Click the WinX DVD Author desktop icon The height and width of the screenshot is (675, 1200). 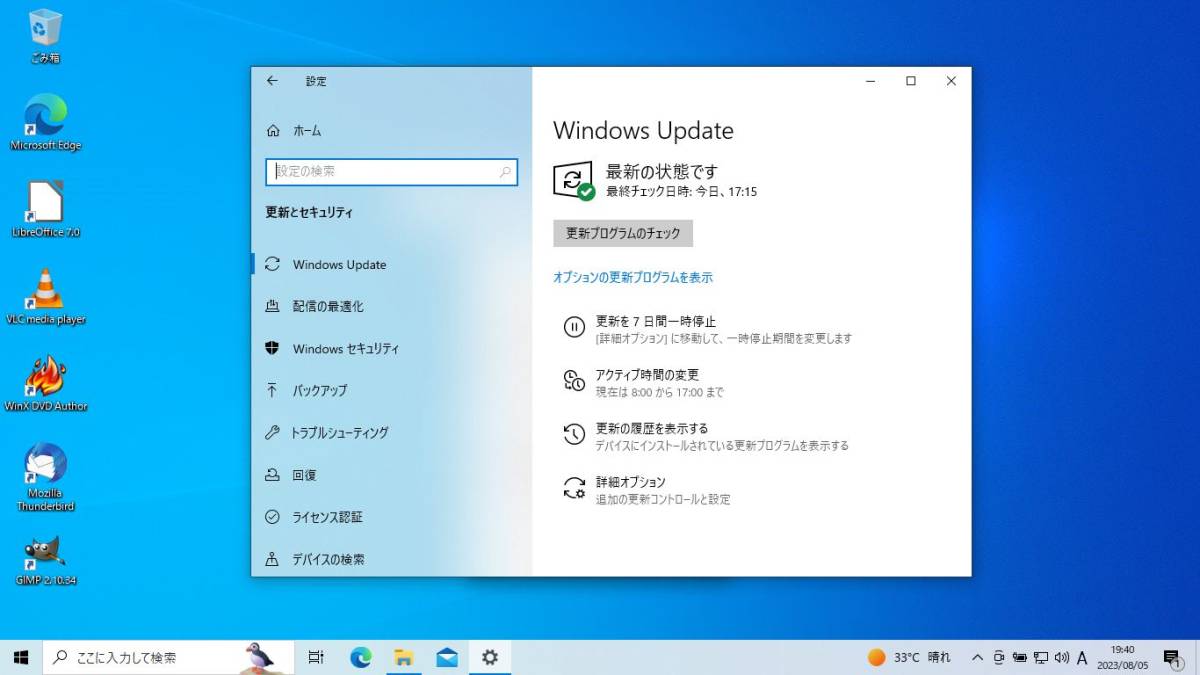45,383
